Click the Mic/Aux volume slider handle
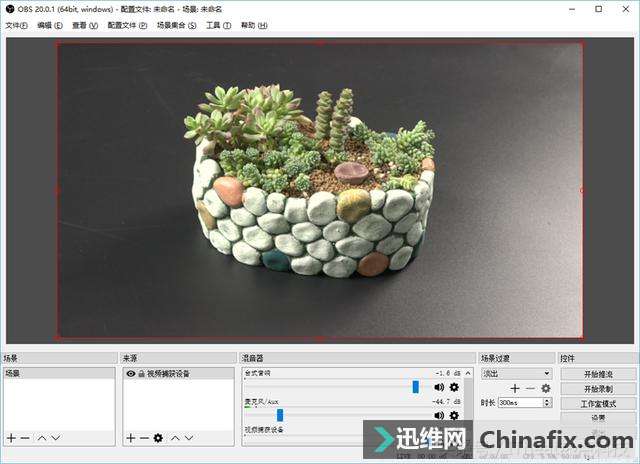 tap(280, 414)
